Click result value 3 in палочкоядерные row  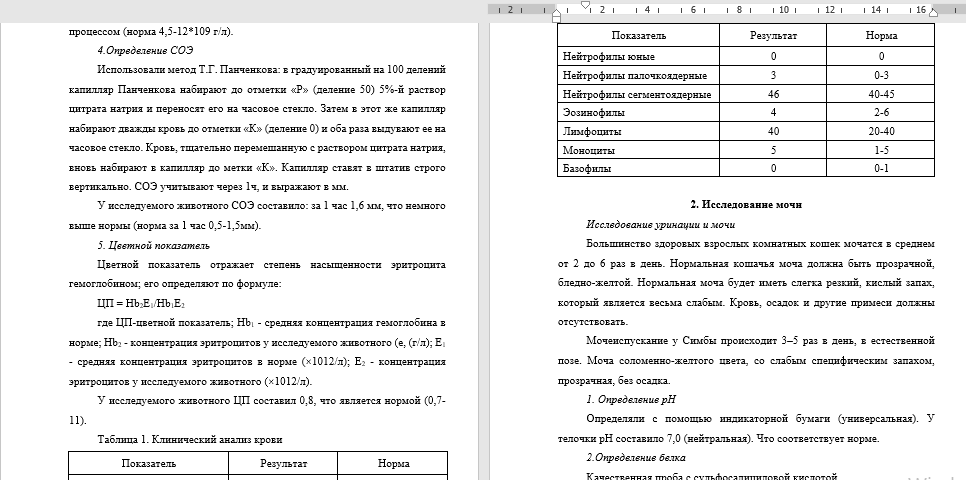[773, 76]
